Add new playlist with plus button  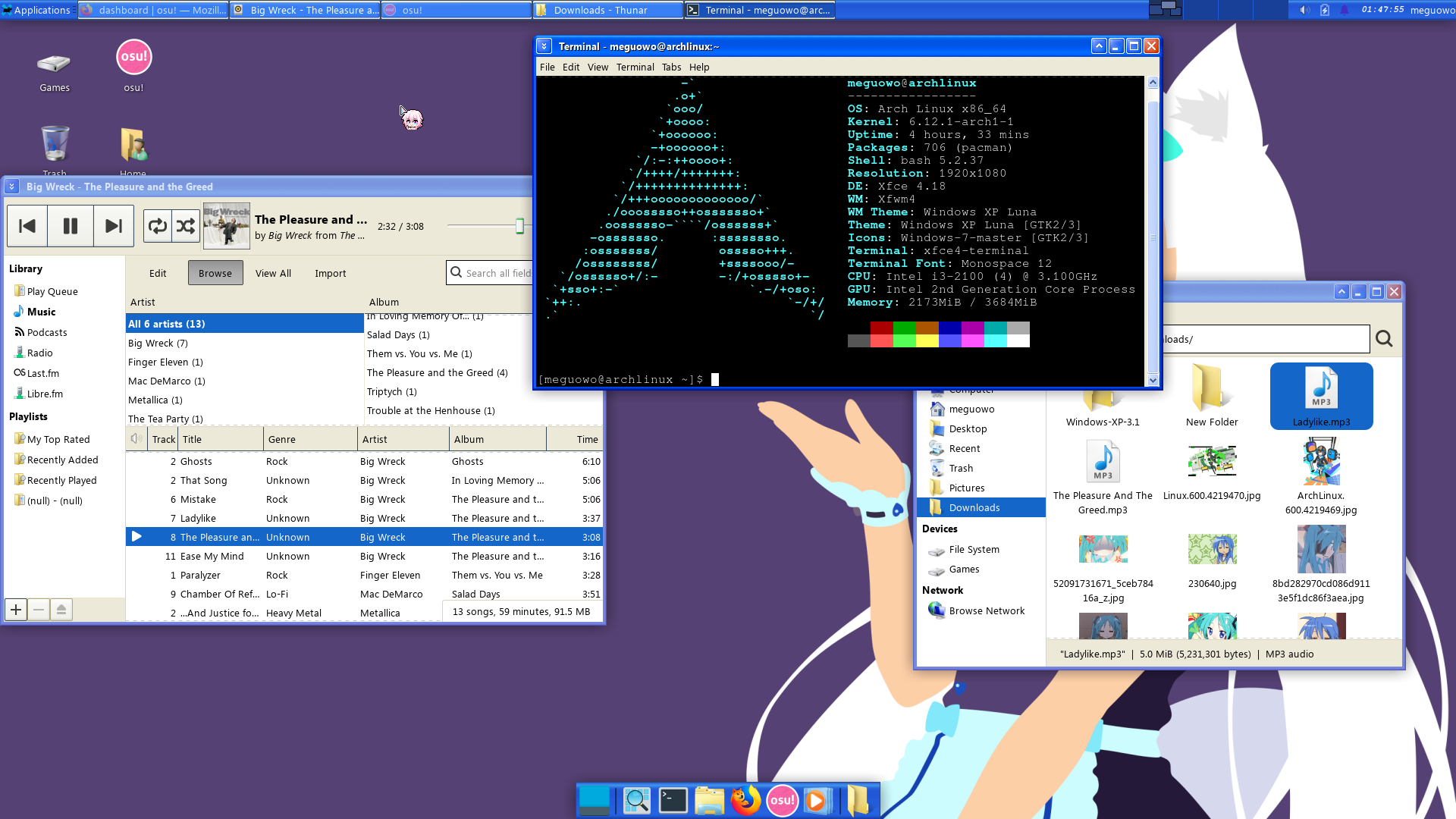[16, 610]
